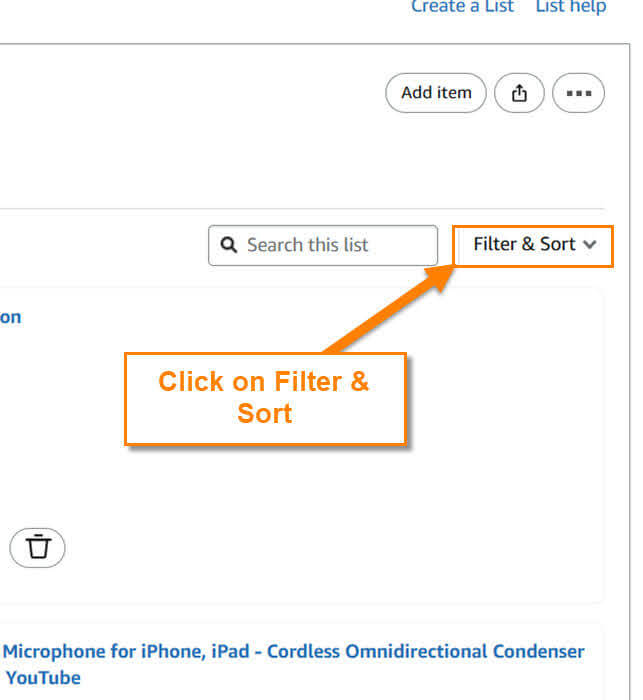Click the word "Sort" inside the orange callout
The image size is (643, 700).
click(264, 413)
